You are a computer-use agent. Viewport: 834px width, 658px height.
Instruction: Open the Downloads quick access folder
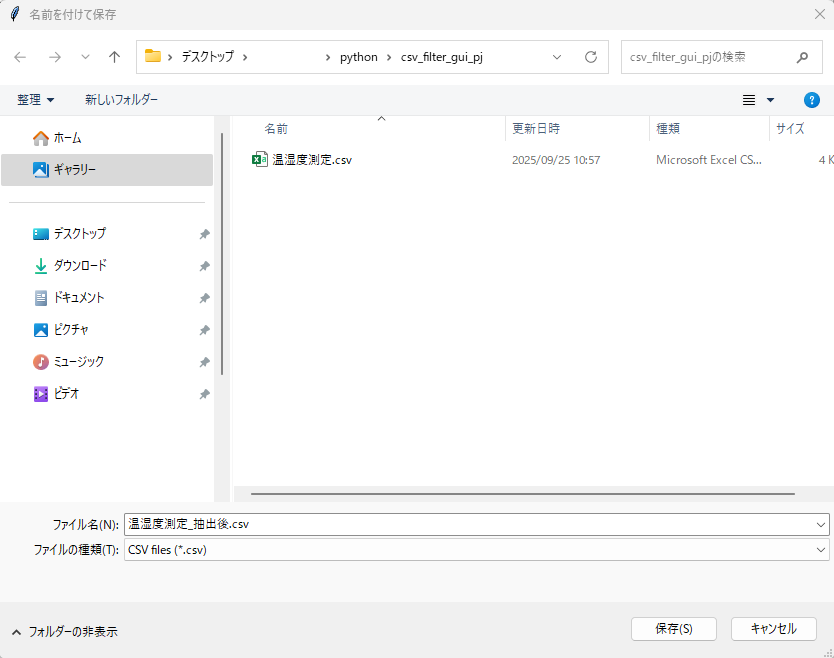coord(80,266)
